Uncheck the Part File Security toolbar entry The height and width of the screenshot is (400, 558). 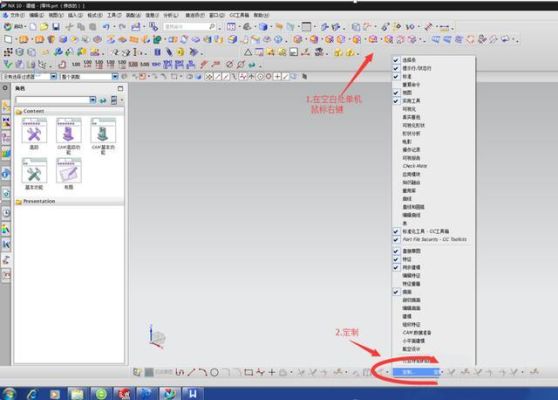396,240
